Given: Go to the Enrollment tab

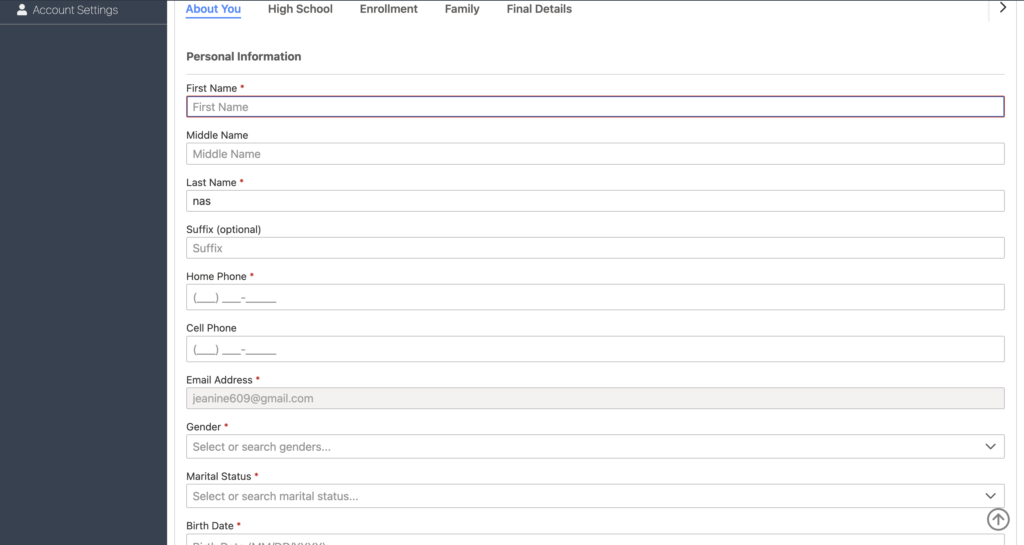Looking at the screenshot, I should (388, 9).
